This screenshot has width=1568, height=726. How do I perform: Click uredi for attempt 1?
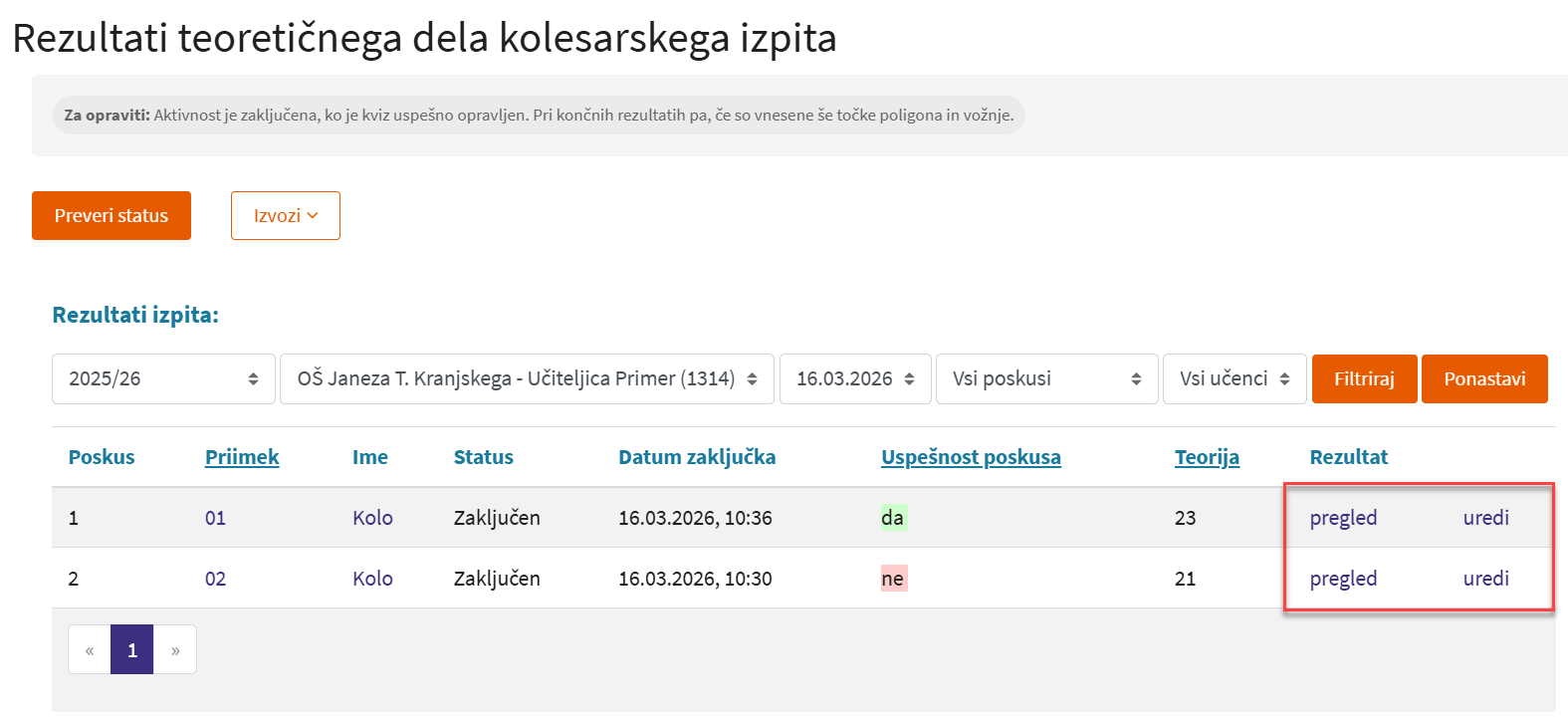(1485, 518)
